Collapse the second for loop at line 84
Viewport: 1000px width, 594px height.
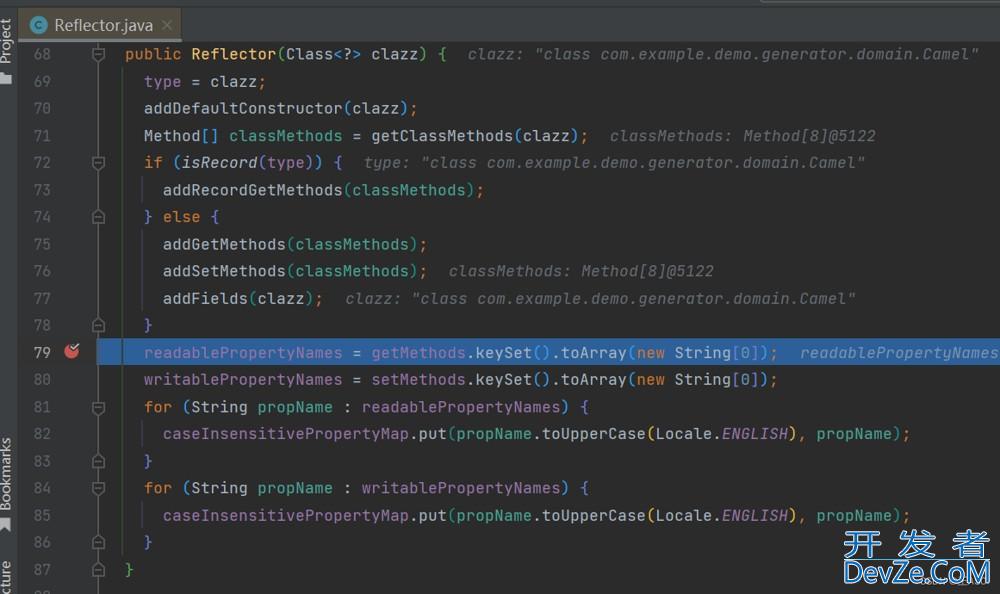tap(98, 488)
